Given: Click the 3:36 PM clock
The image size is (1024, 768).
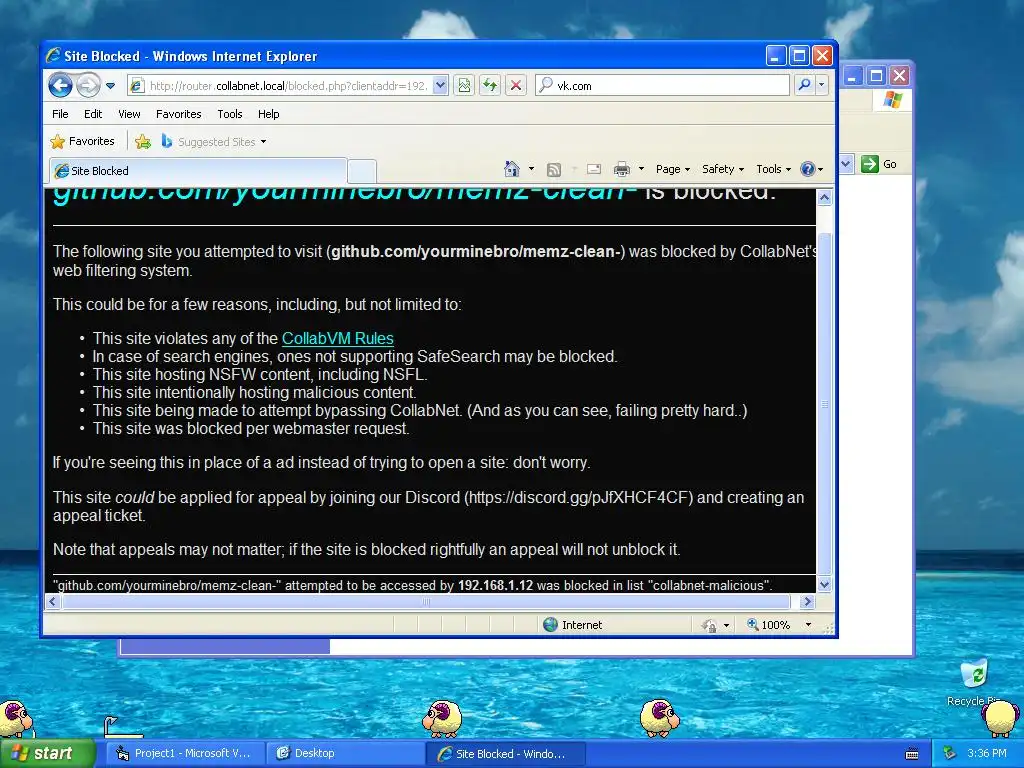Looking at the screenshot, I should (x=987, y=754).
